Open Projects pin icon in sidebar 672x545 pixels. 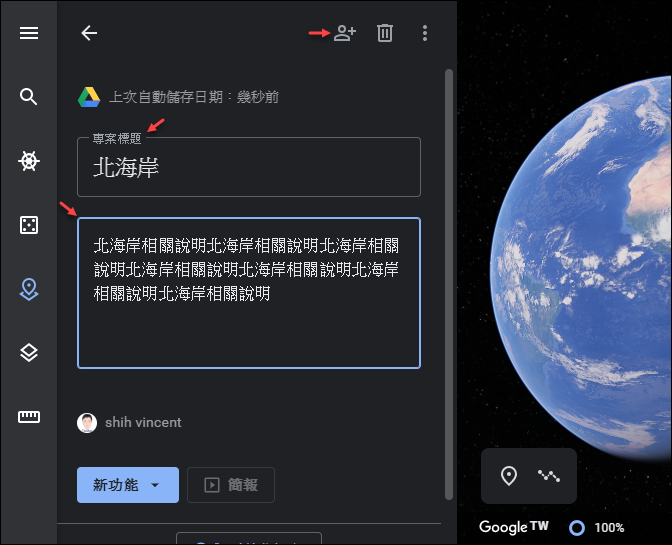(x=29, y=289)
